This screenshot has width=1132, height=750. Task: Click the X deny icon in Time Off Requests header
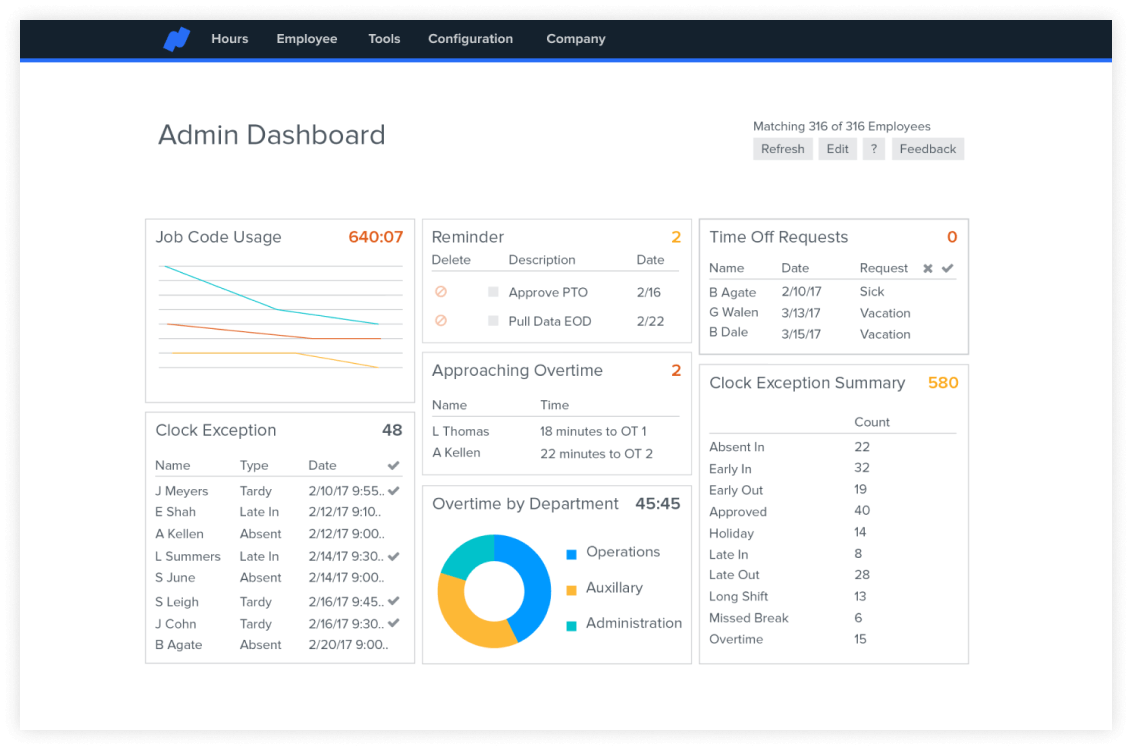(928, 268)
